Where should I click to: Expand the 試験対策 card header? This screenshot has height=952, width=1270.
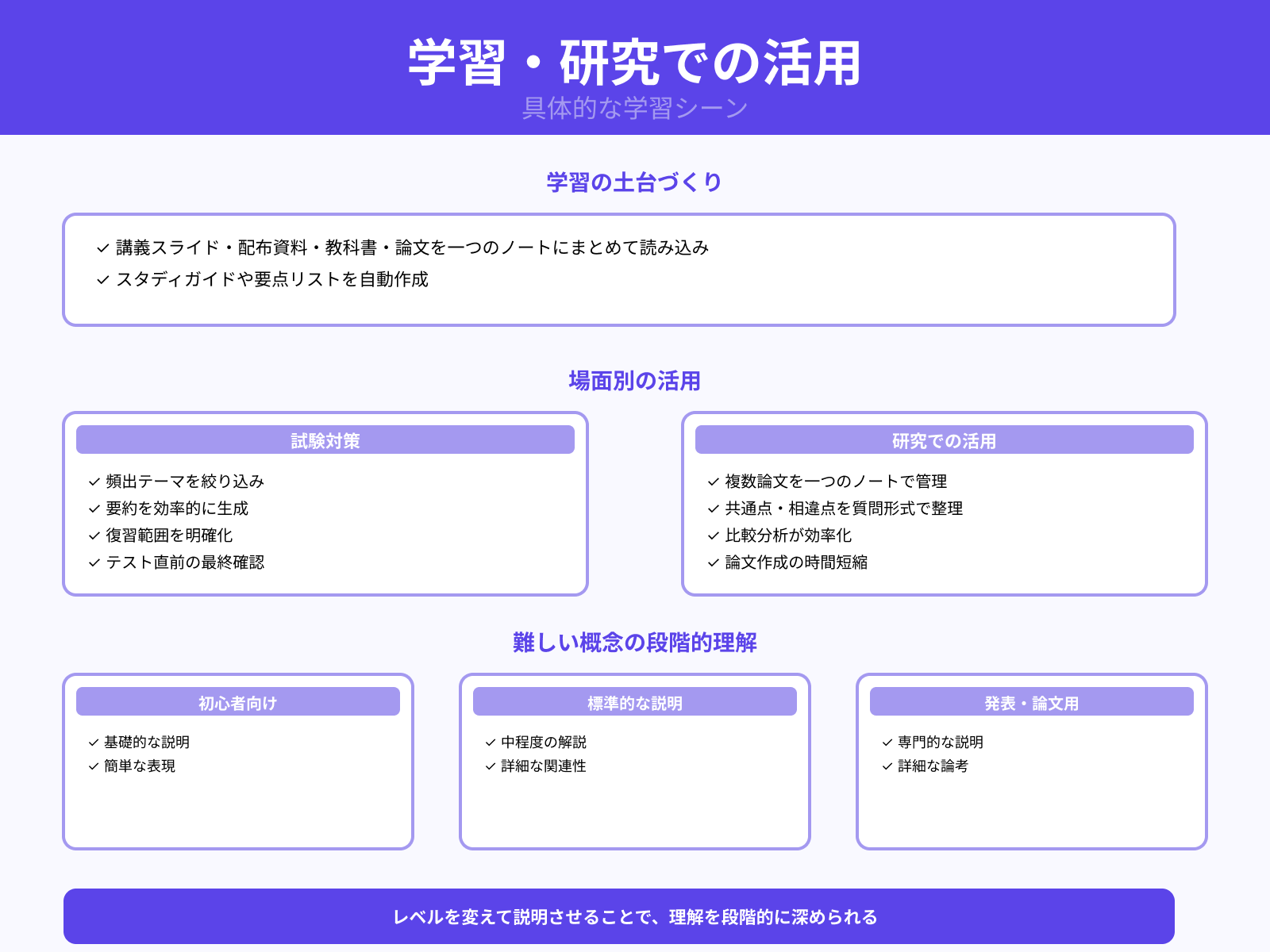pyautogui.click(x=325, y=440)
